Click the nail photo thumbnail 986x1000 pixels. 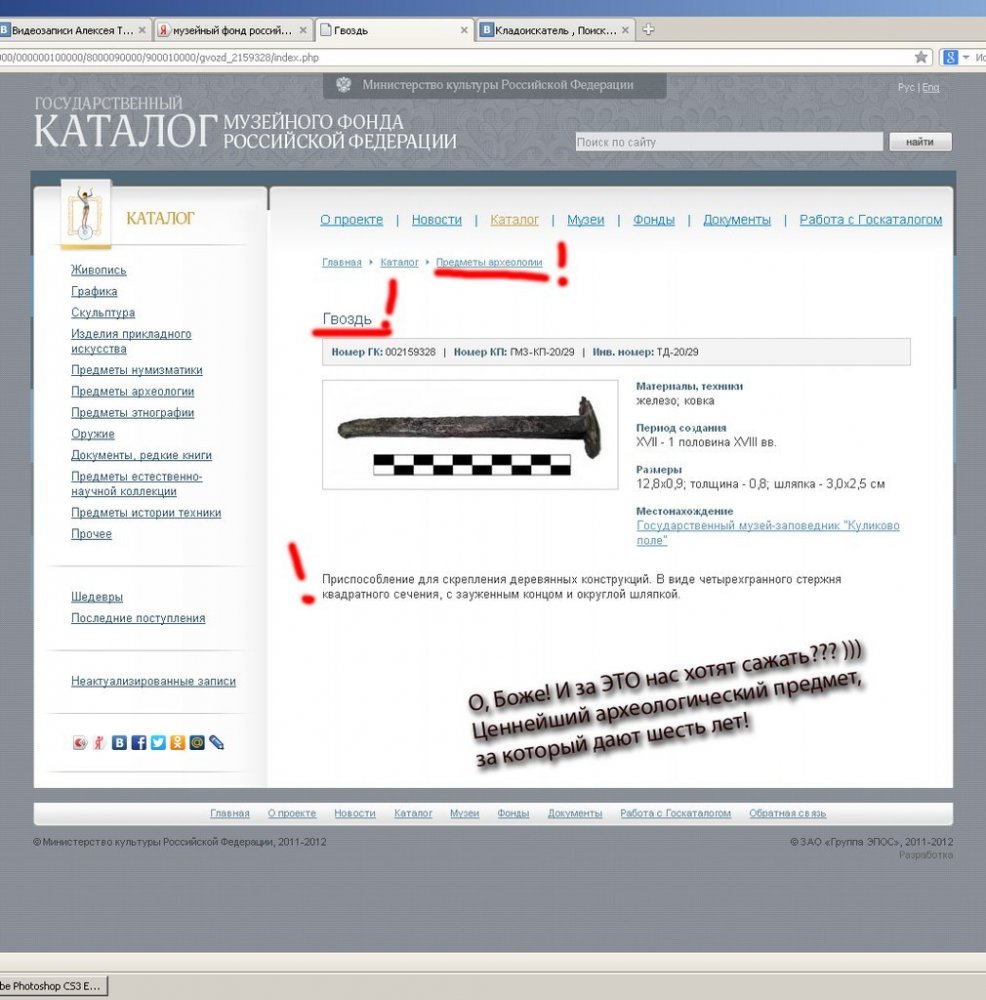470,435
